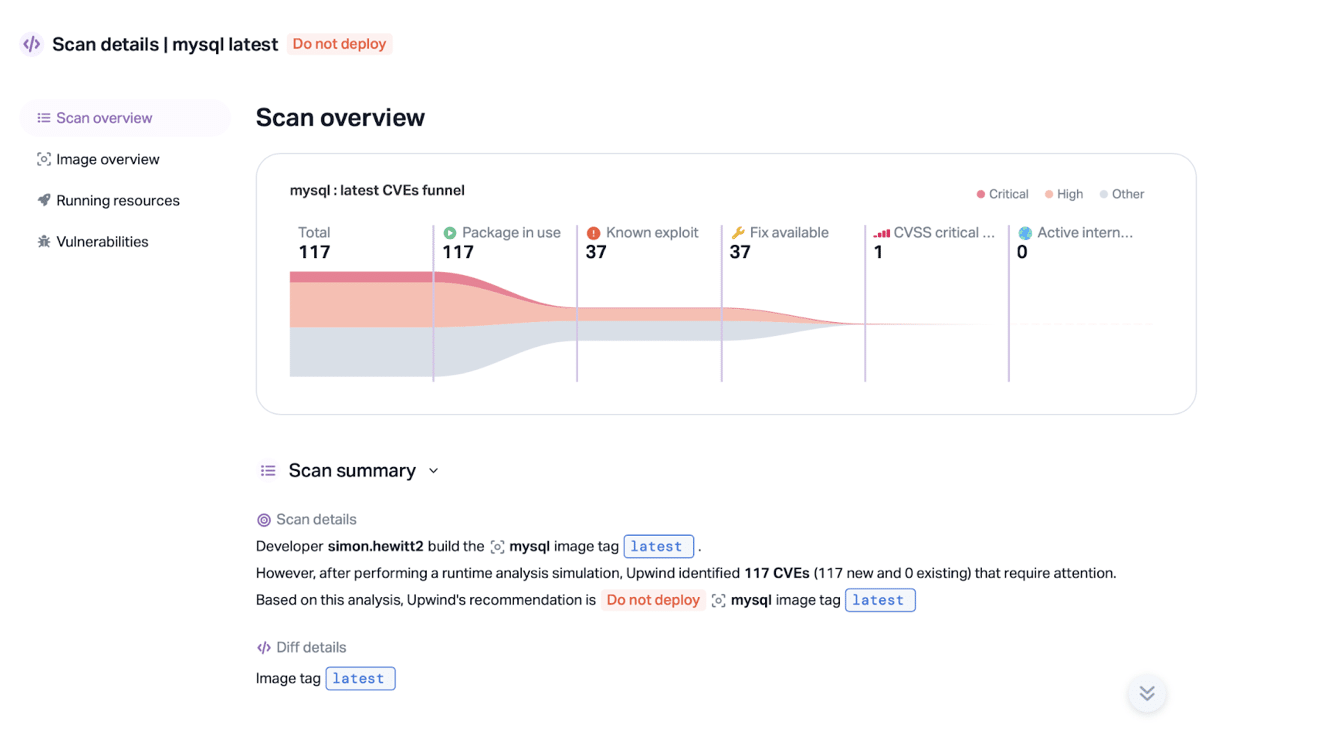Collapse the Scan summary section chevron
Screen dimensions: 1324x744
pos(433,471)
